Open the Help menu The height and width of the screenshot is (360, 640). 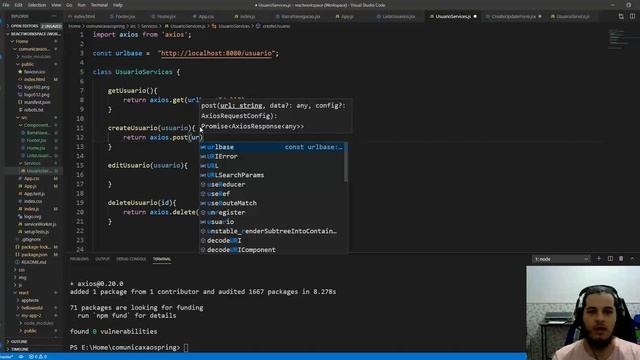(118, 5)
